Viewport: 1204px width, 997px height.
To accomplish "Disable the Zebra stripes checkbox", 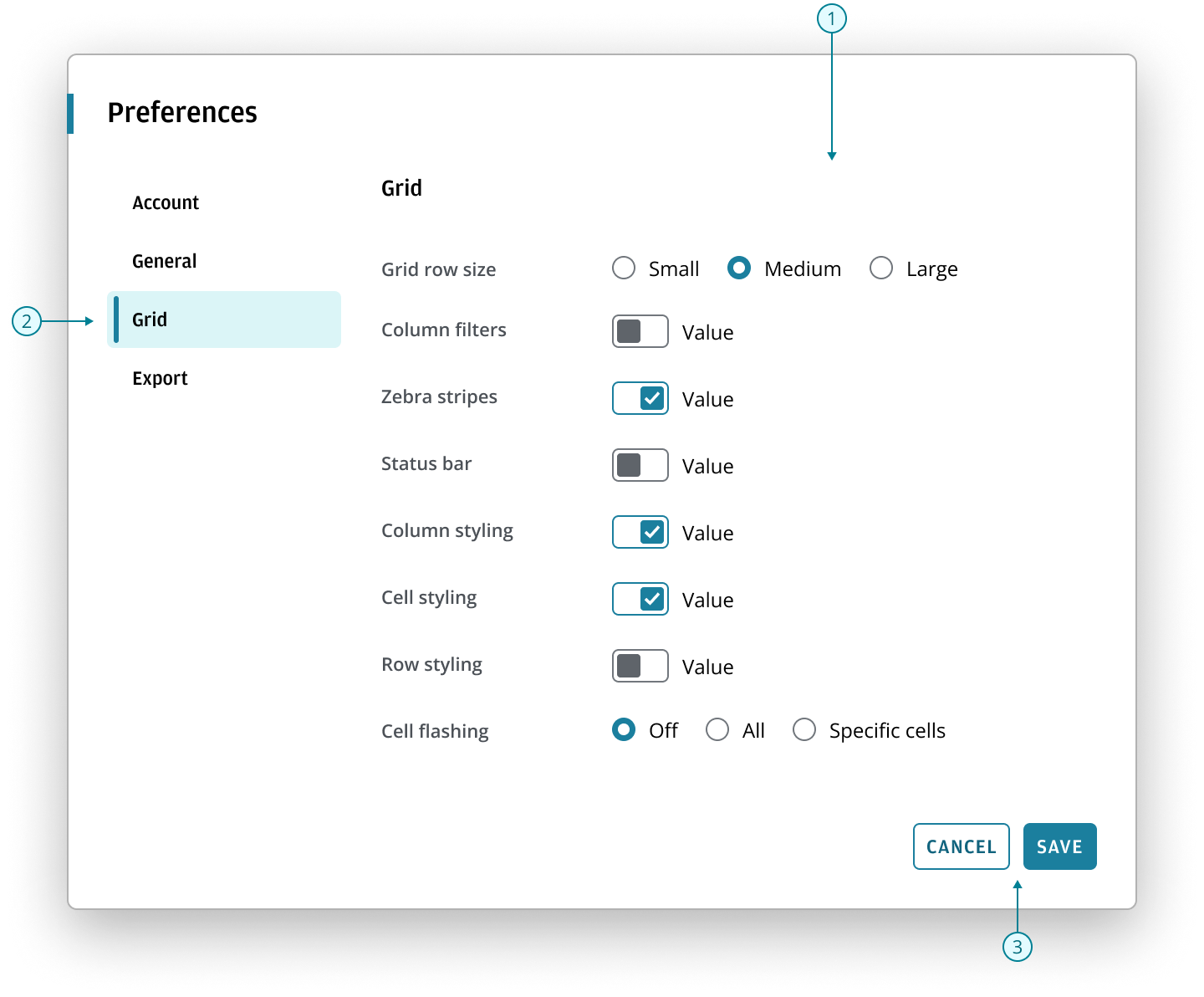I will pyautogui.click(x=640, y=398).
